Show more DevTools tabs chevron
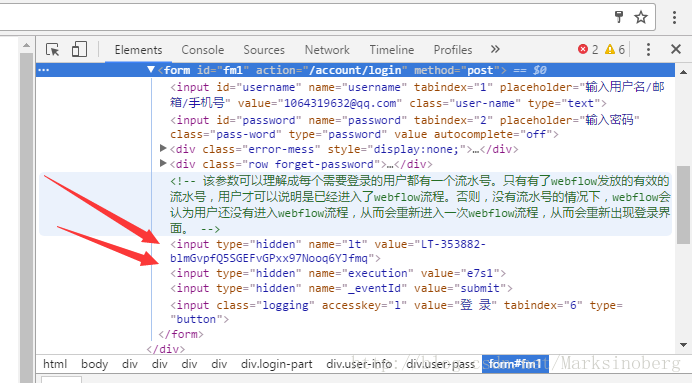This screenshot has height=383, width=692. (x=495, y=49)
